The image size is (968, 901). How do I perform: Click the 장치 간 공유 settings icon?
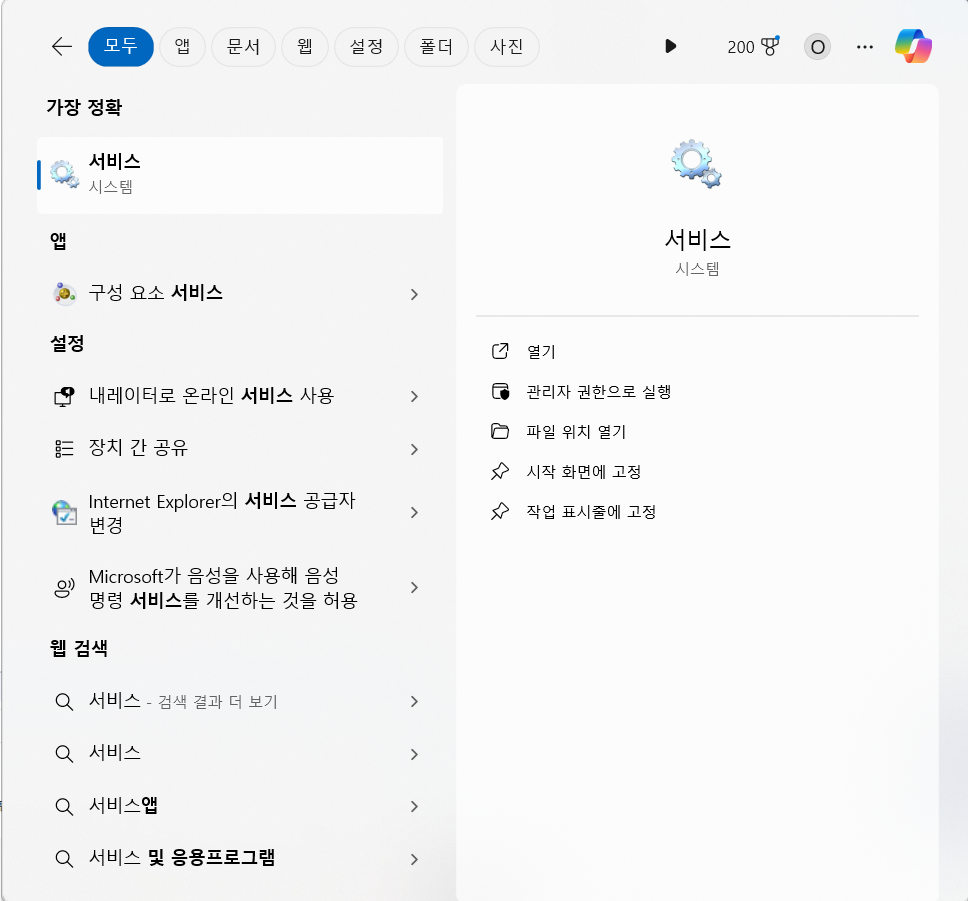(63, 449)
